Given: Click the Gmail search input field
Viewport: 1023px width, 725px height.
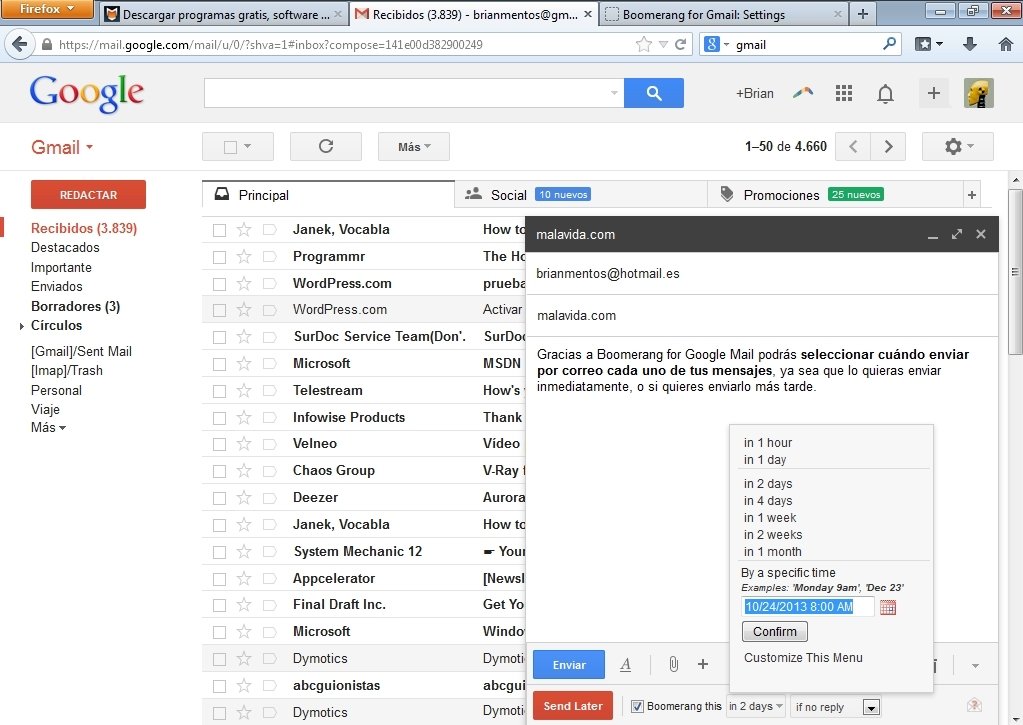Looking at the screenshot, I should (414, 93).
